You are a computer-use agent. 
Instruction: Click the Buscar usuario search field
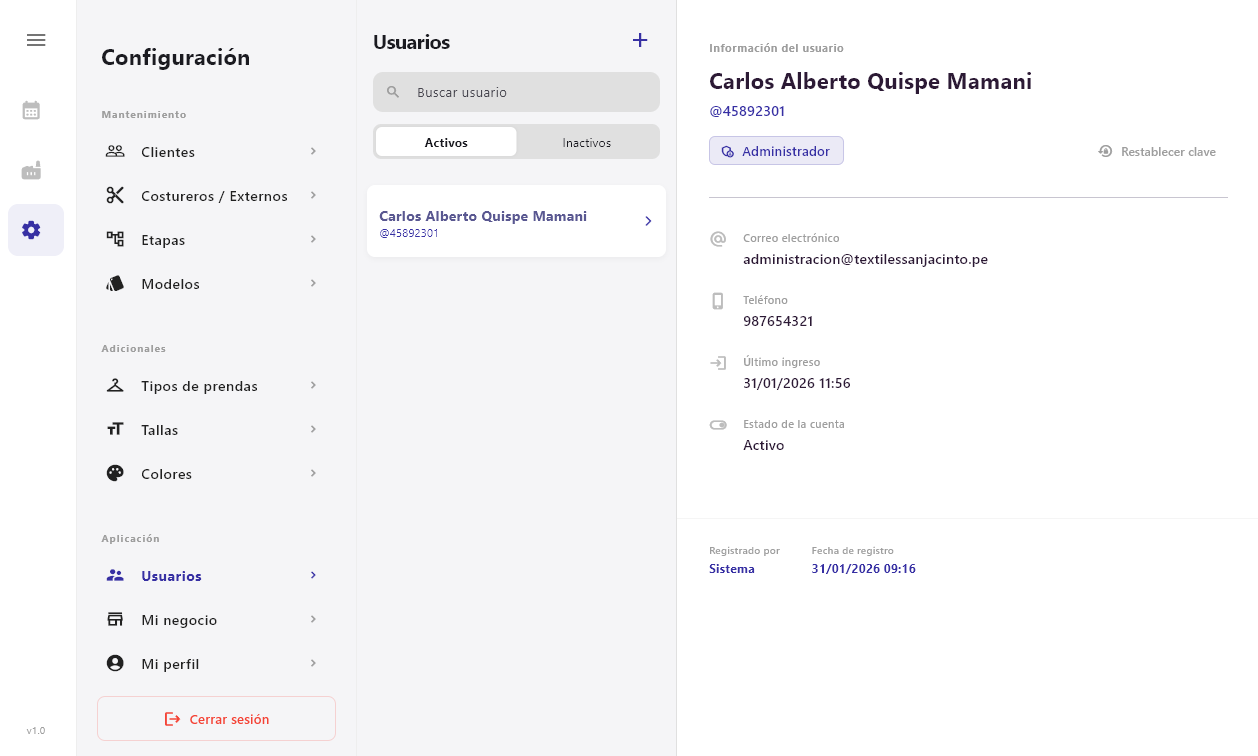click(x=516, y=92)
